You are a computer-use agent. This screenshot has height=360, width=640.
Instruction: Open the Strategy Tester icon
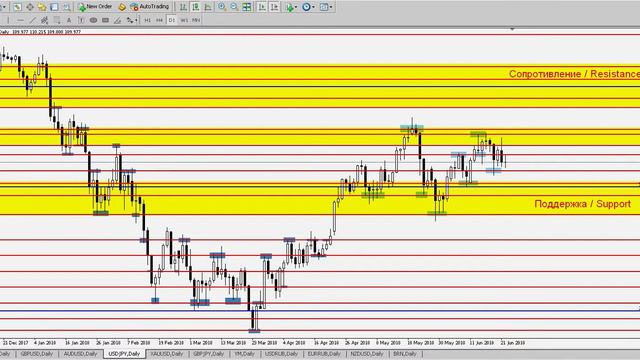(x=66, y=7)
